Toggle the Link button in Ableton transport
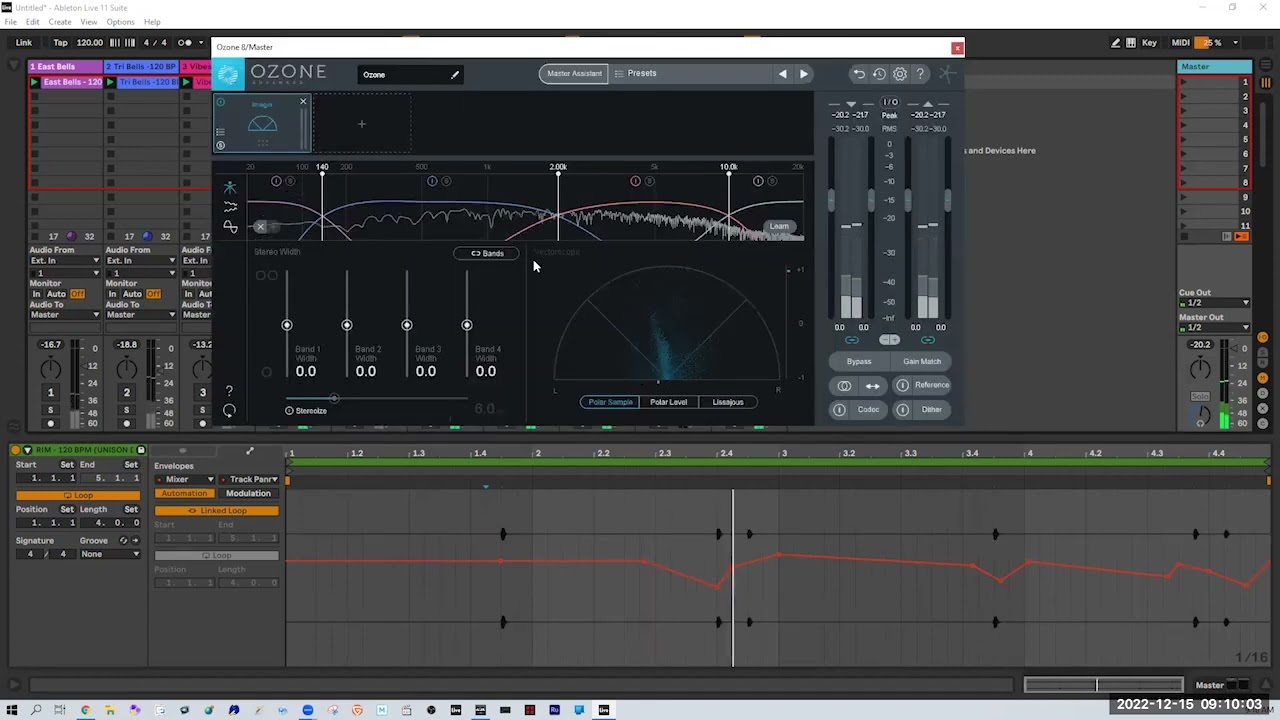 (x=24, y=43)
